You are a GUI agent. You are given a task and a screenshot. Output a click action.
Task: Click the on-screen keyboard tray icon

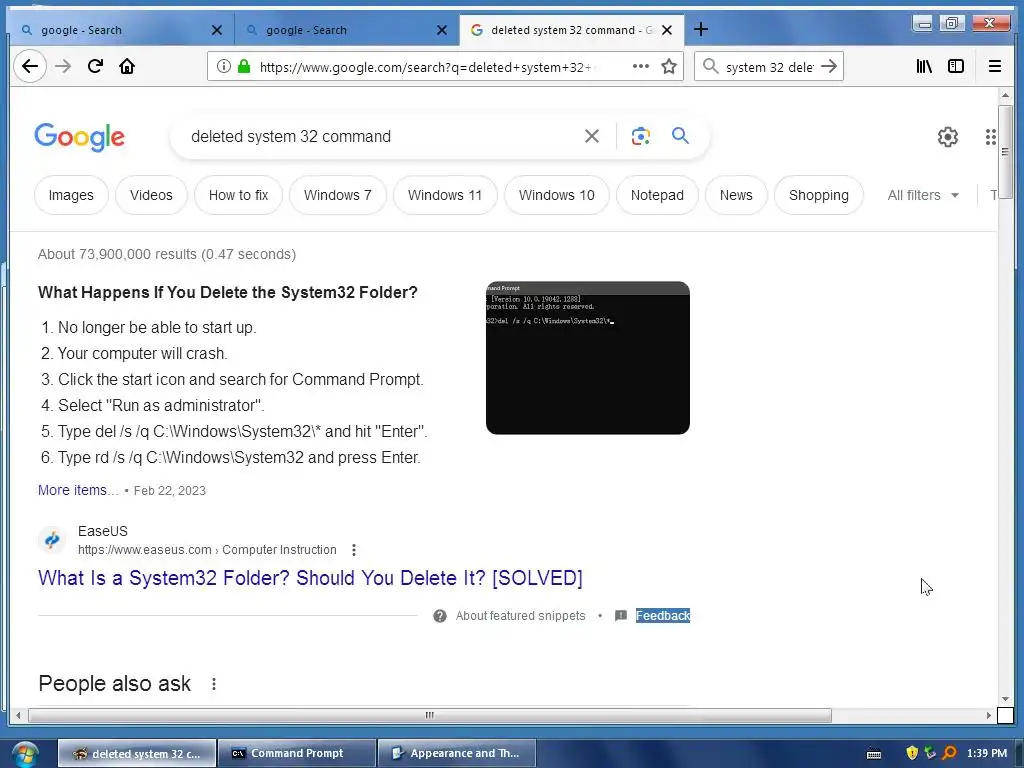pyautogui.click(x=874, y=754)
